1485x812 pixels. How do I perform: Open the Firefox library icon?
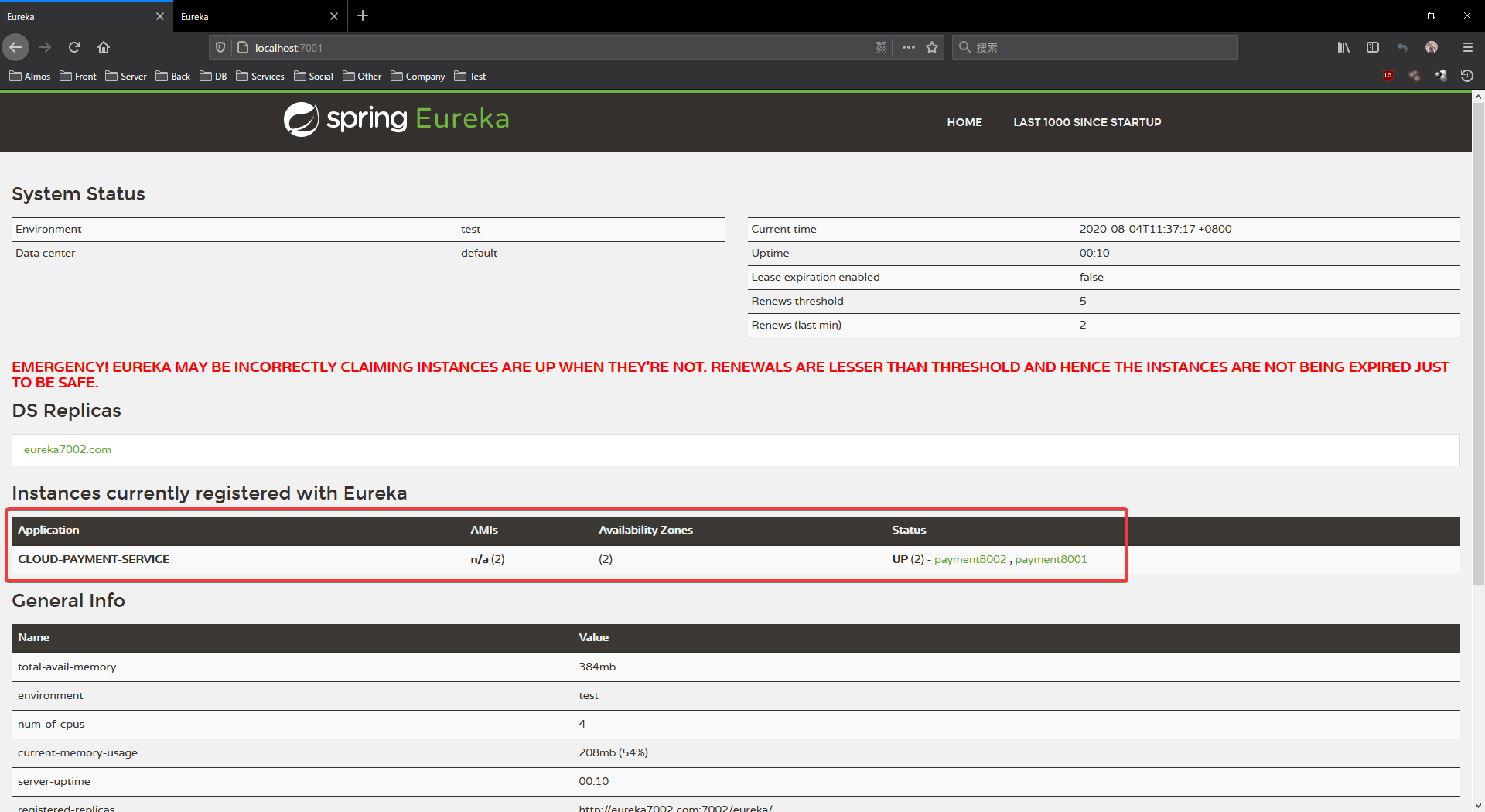click(x=1343, y=47)
